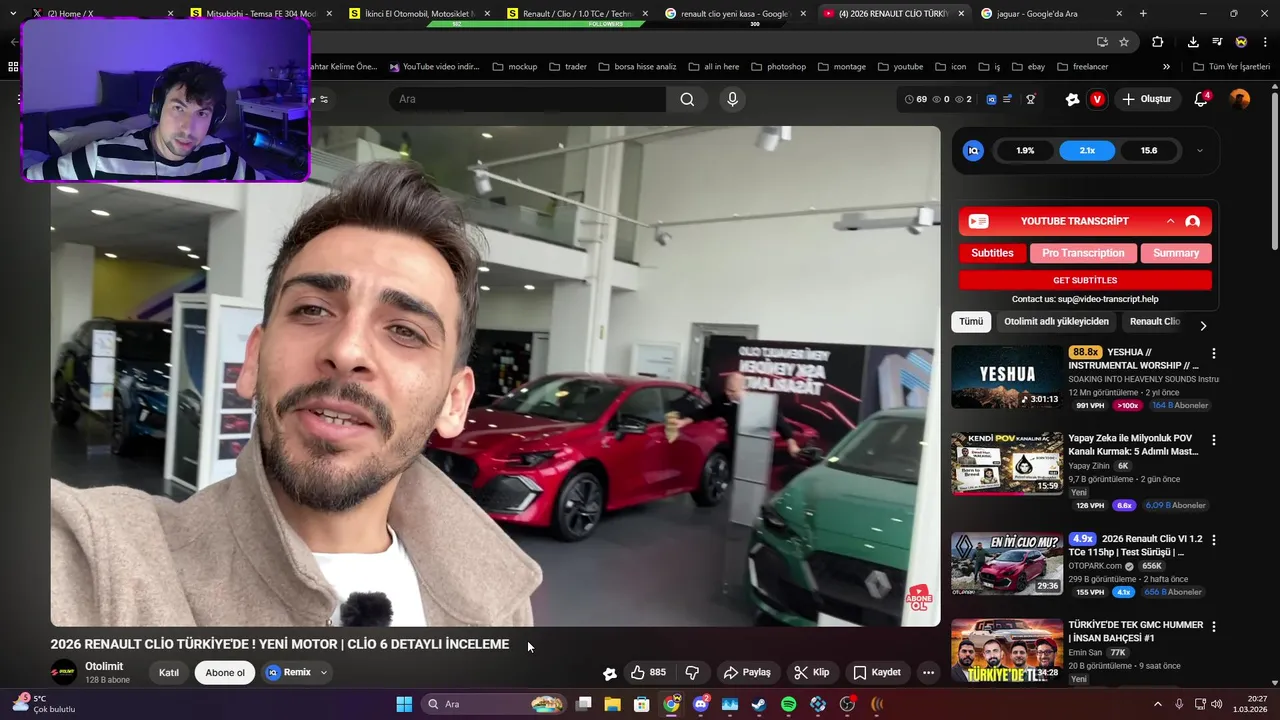
Task: Open YouTube notifications bell
Action: [x=1202, y=99]
